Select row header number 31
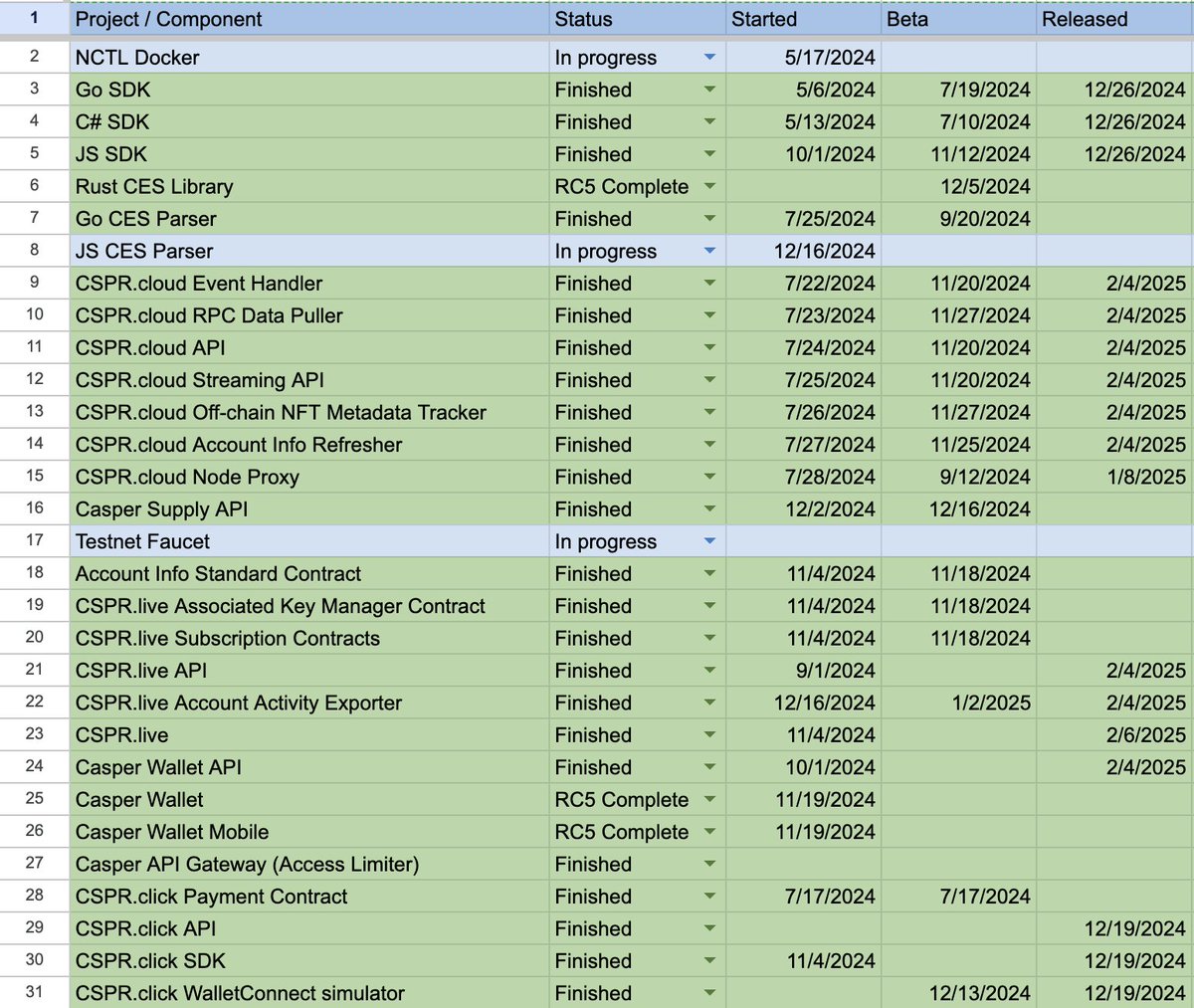1194x1008 pixels. pyautogui.click(x=35, y=993)
